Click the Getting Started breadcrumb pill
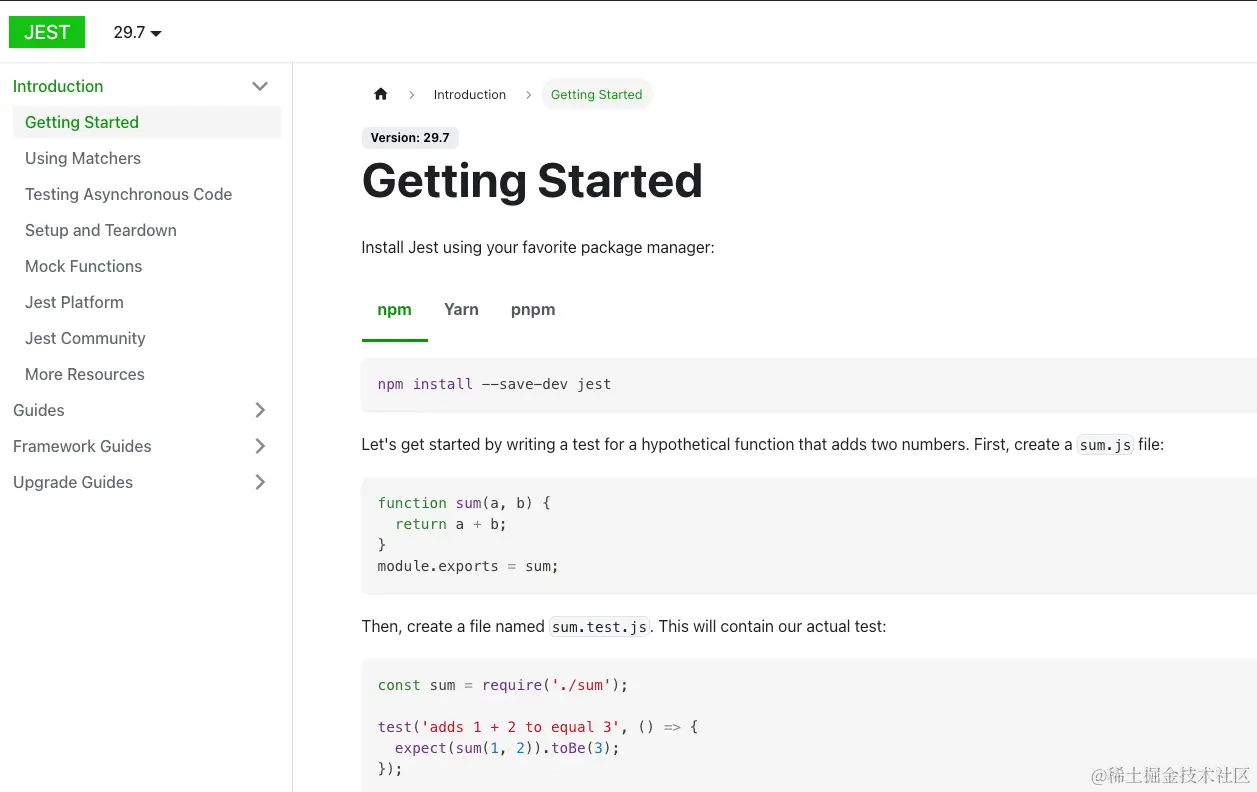 coord(596,95)
